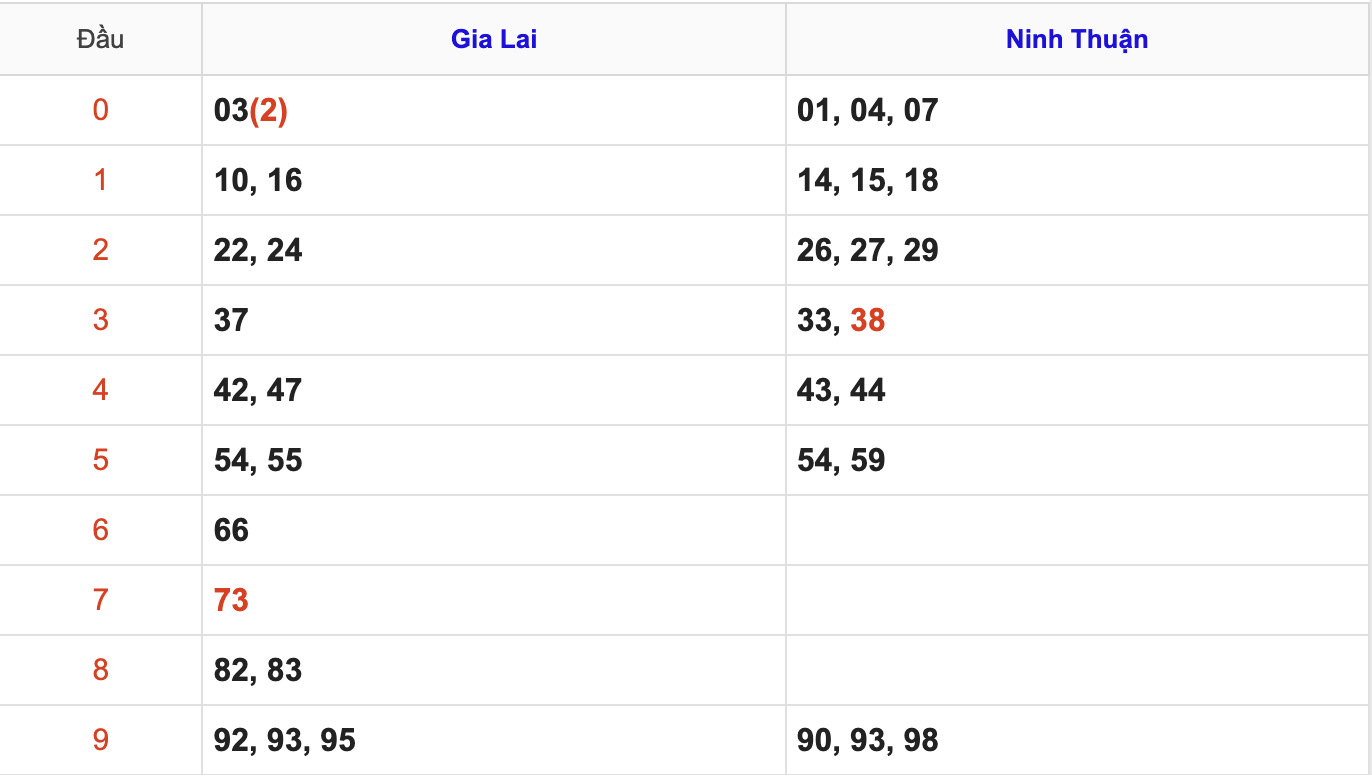Select the cell with 54, 59

tap(841, 460)
